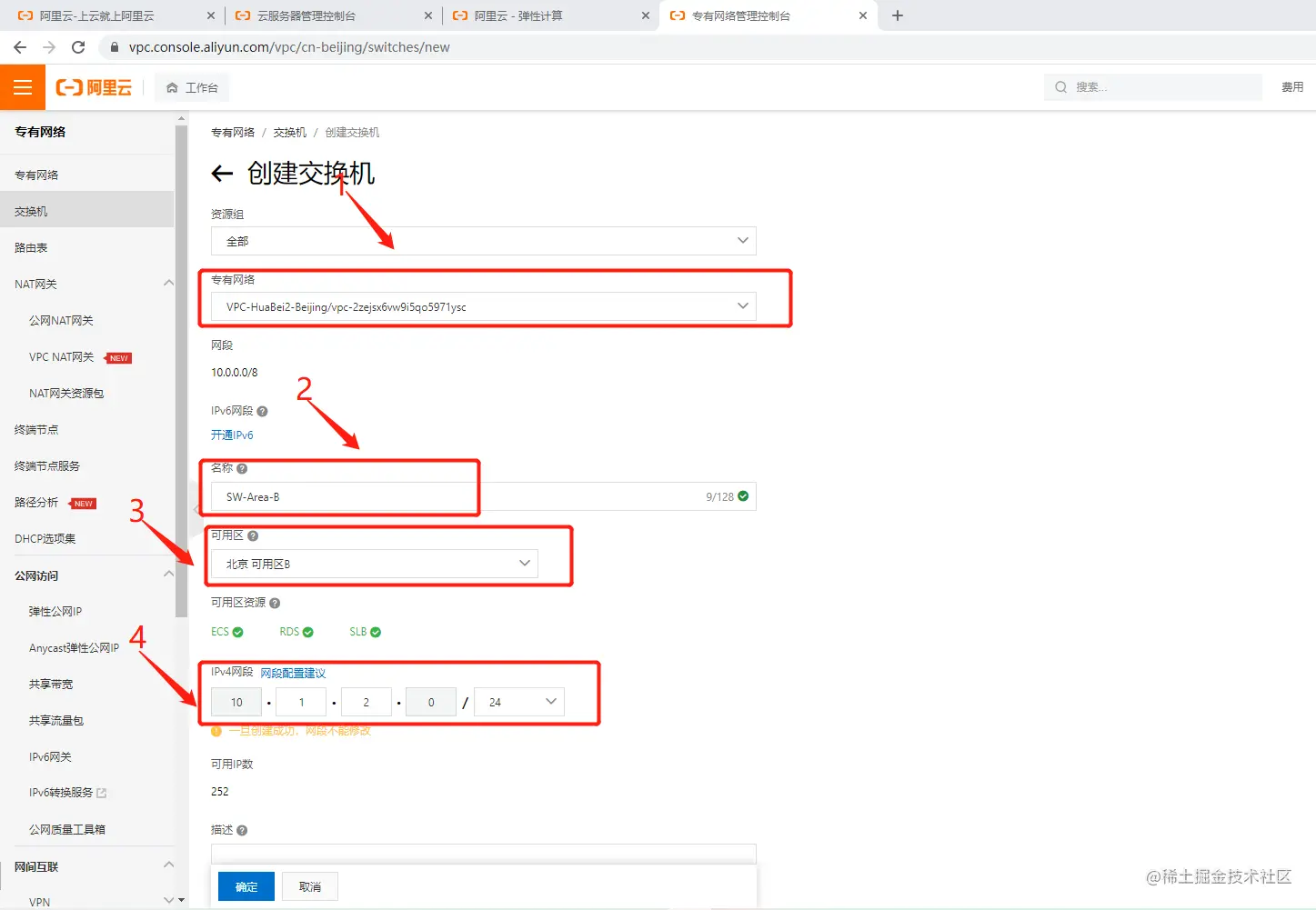The width and height of the screenshot is (1316, 910).
Task: Click the browser forward button
Action: [49, 47]
